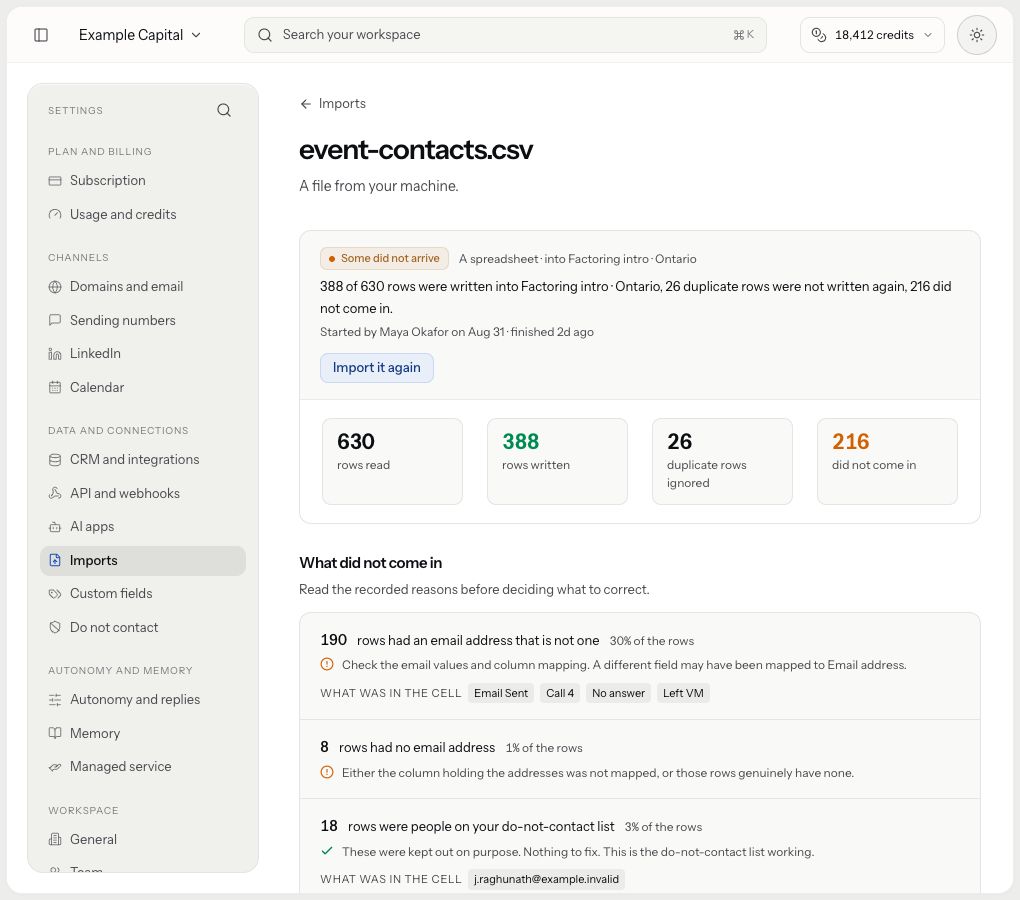Click the event-contacts.csv heading
Image resolution: width=1020 pixels, height=900 pixels.
coord(416,150)
